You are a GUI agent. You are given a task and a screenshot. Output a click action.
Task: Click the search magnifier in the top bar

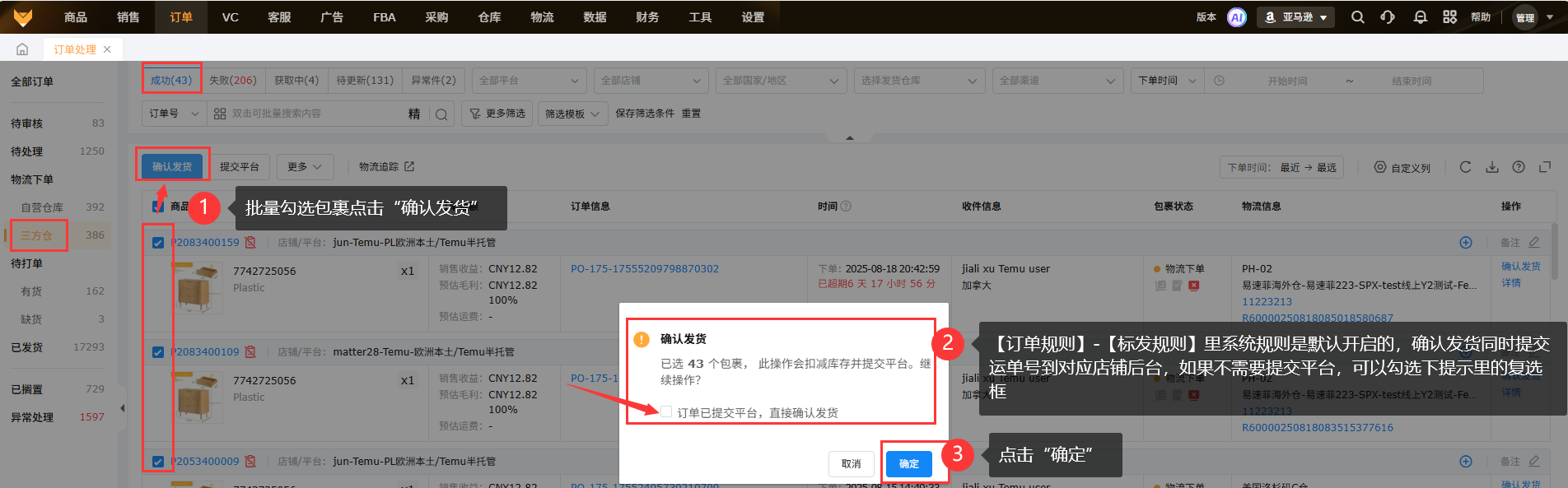(1358, 17)
